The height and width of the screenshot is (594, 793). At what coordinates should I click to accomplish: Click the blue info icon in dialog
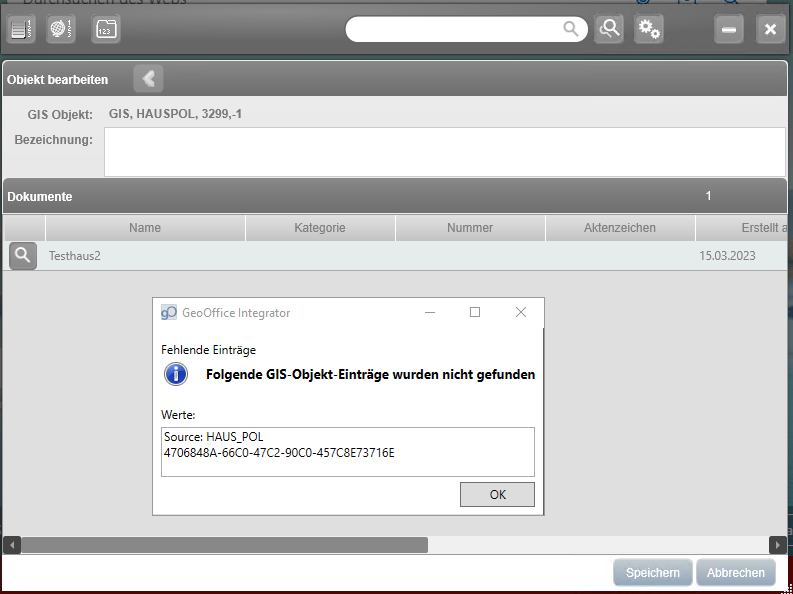176,375
